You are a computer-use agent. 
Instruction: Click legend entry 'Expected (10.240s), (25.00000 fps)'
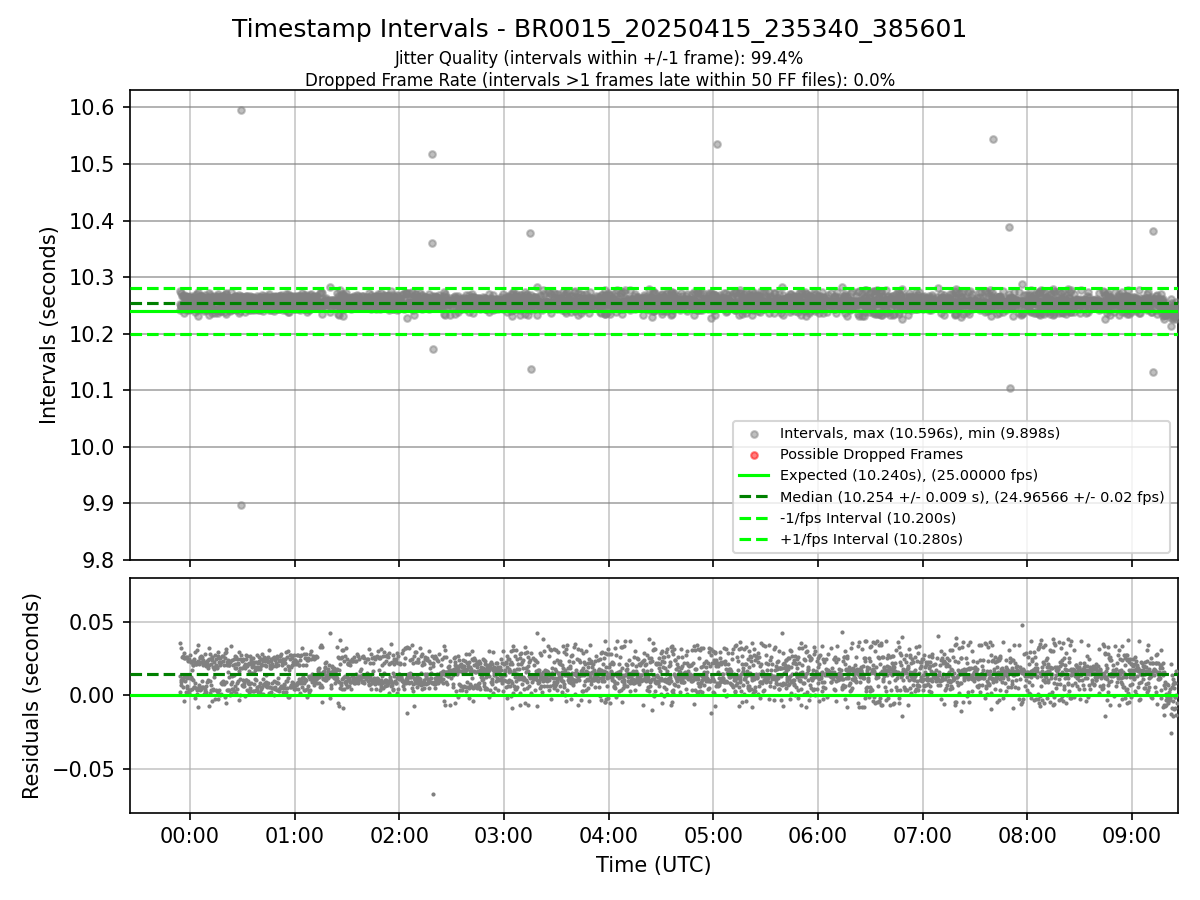[x=908, y=475]
